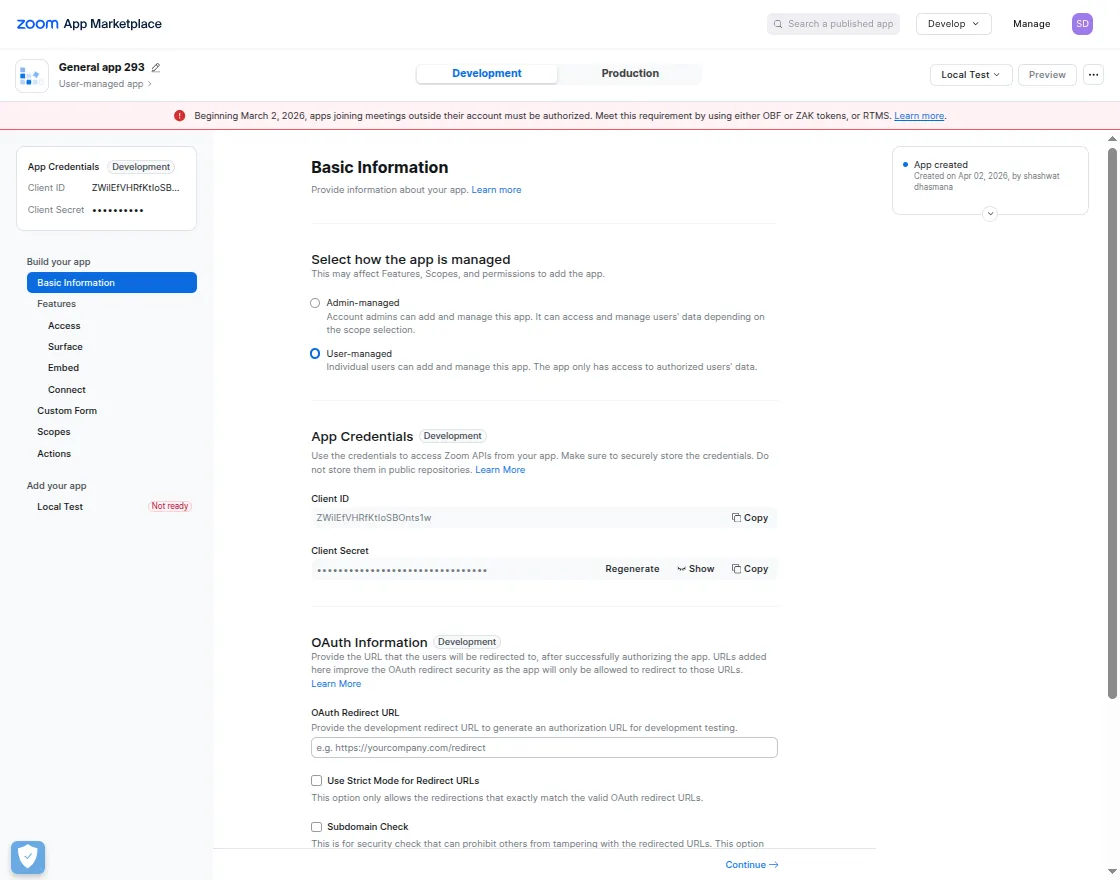
Task: Click the masked Client Secret in sidebar card
Action: click(118, 210)
